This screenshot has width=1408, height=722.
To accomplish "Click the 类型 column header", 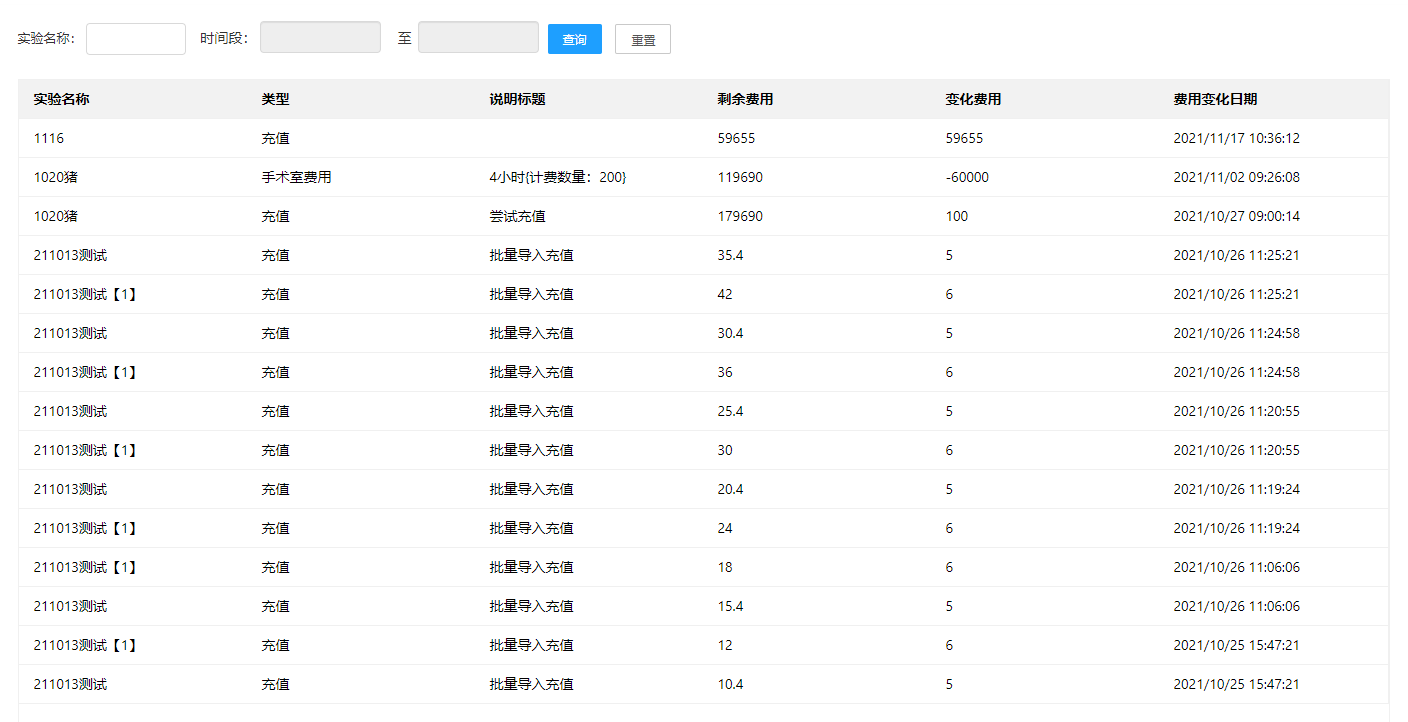I will pos(275,99).
